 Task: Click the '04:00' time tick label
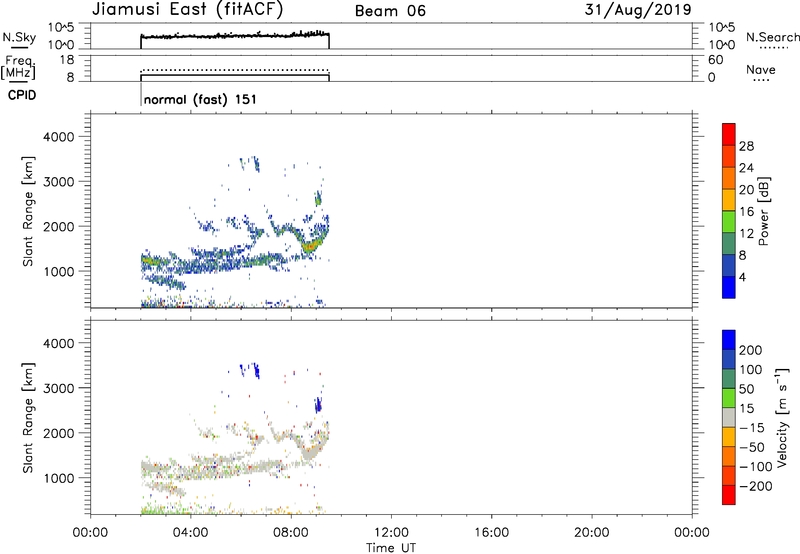click(x=190, y=533)
